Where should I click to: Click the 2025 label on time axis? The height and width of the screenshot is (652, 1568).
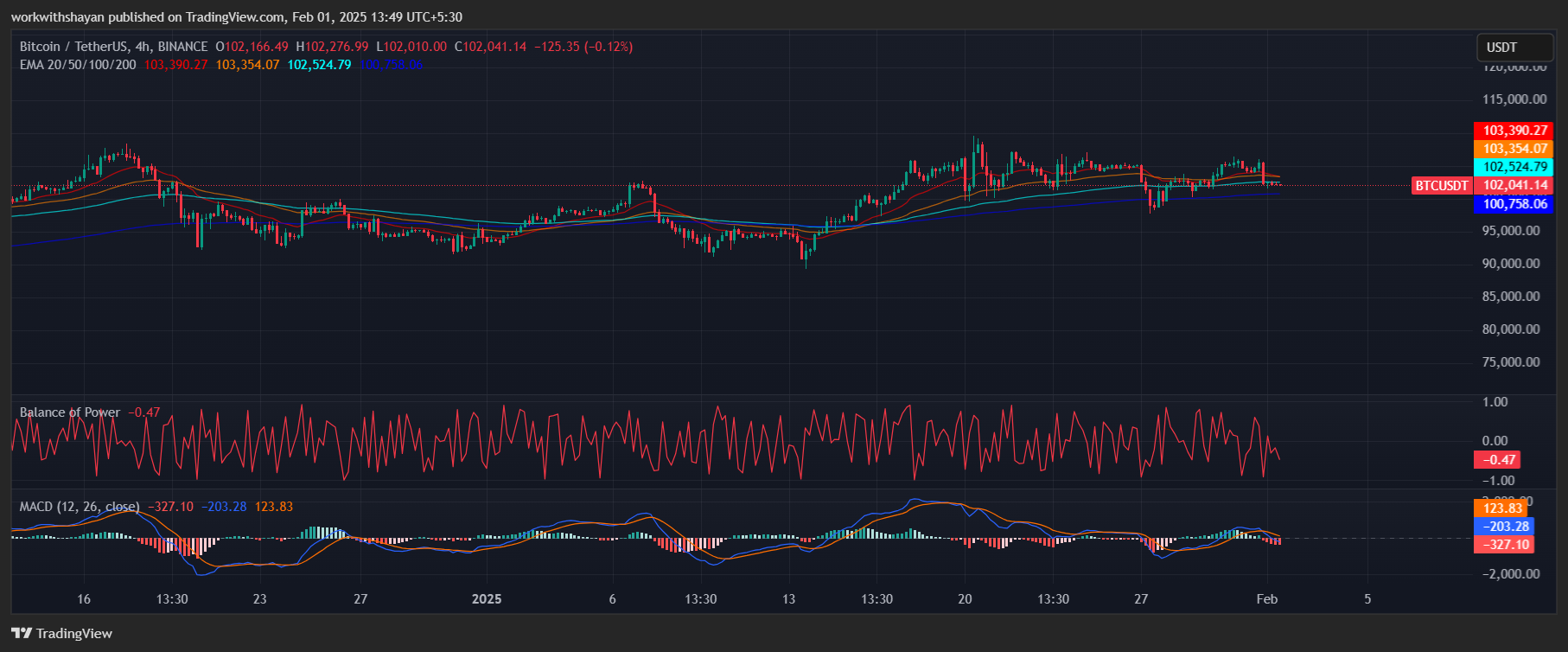487,599
